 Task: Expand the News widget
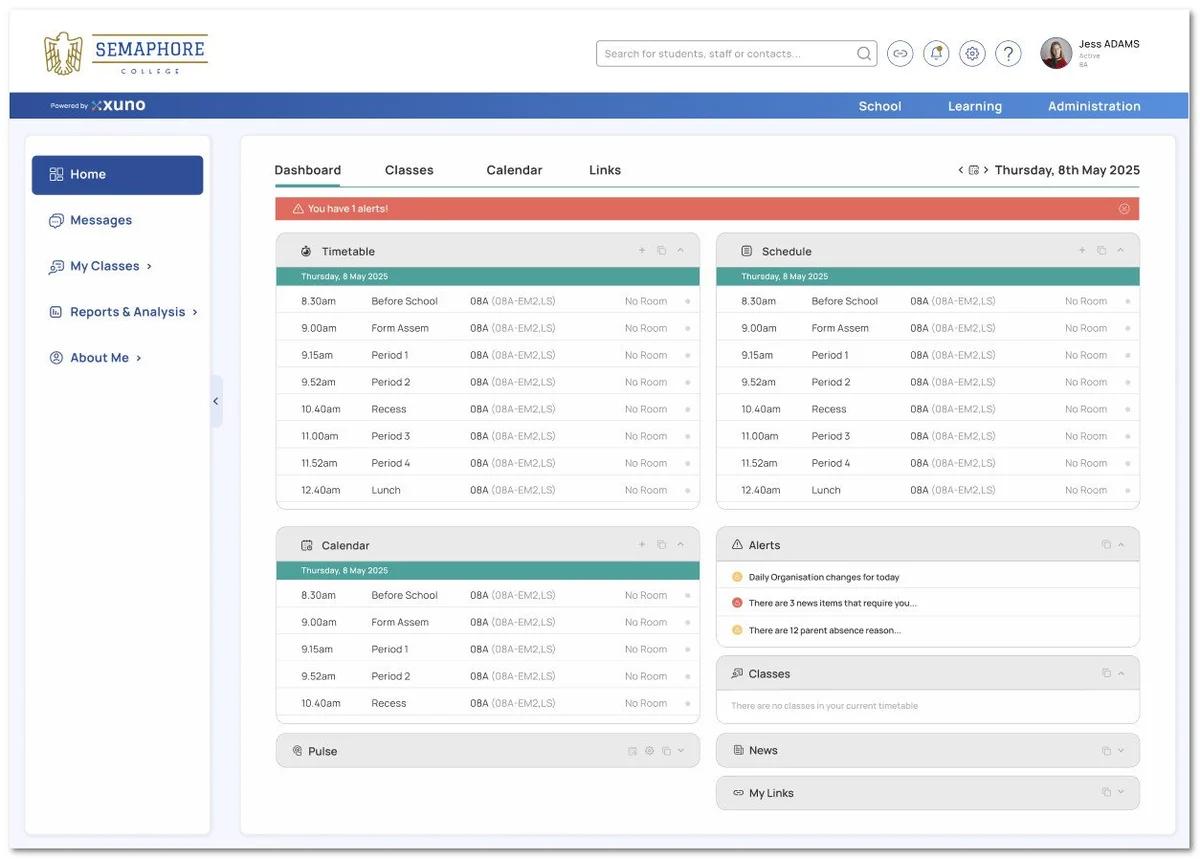pos(1120,751)
